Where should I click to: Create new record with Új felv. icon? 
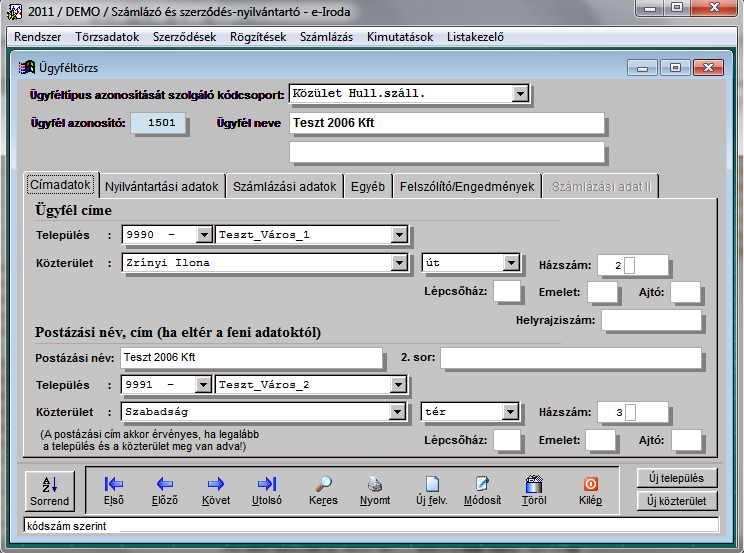click(431, 484)
